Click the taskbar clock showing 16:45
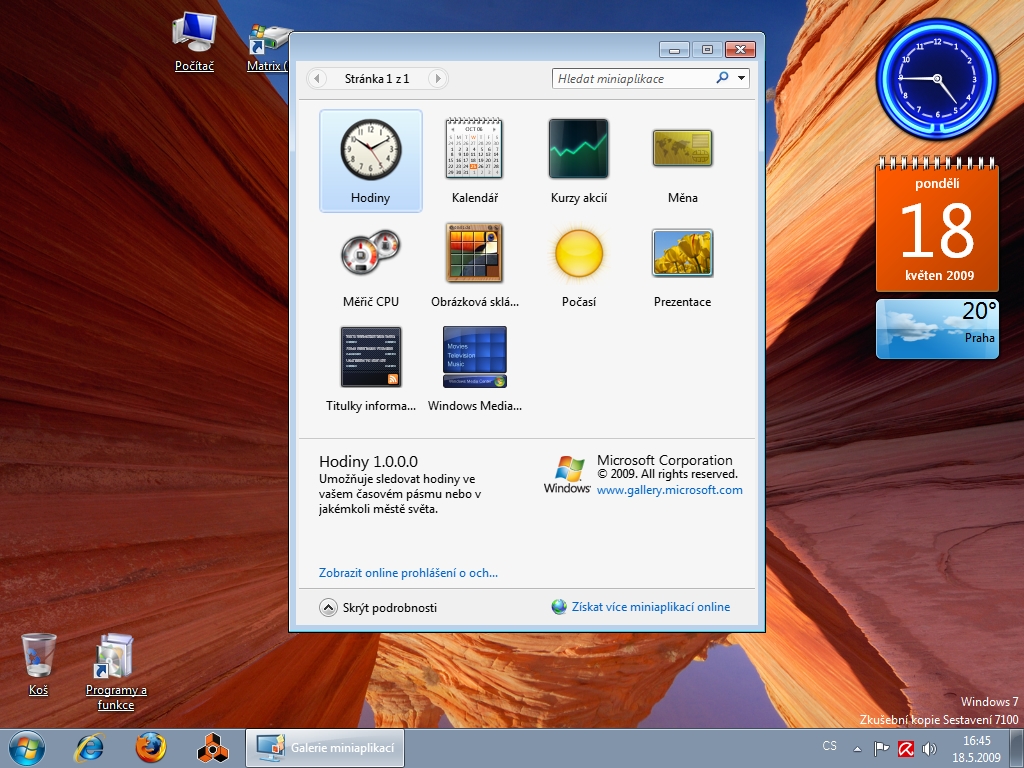Screen dimensions: 1024x768 pyautogui.click(x=976, y=749)
